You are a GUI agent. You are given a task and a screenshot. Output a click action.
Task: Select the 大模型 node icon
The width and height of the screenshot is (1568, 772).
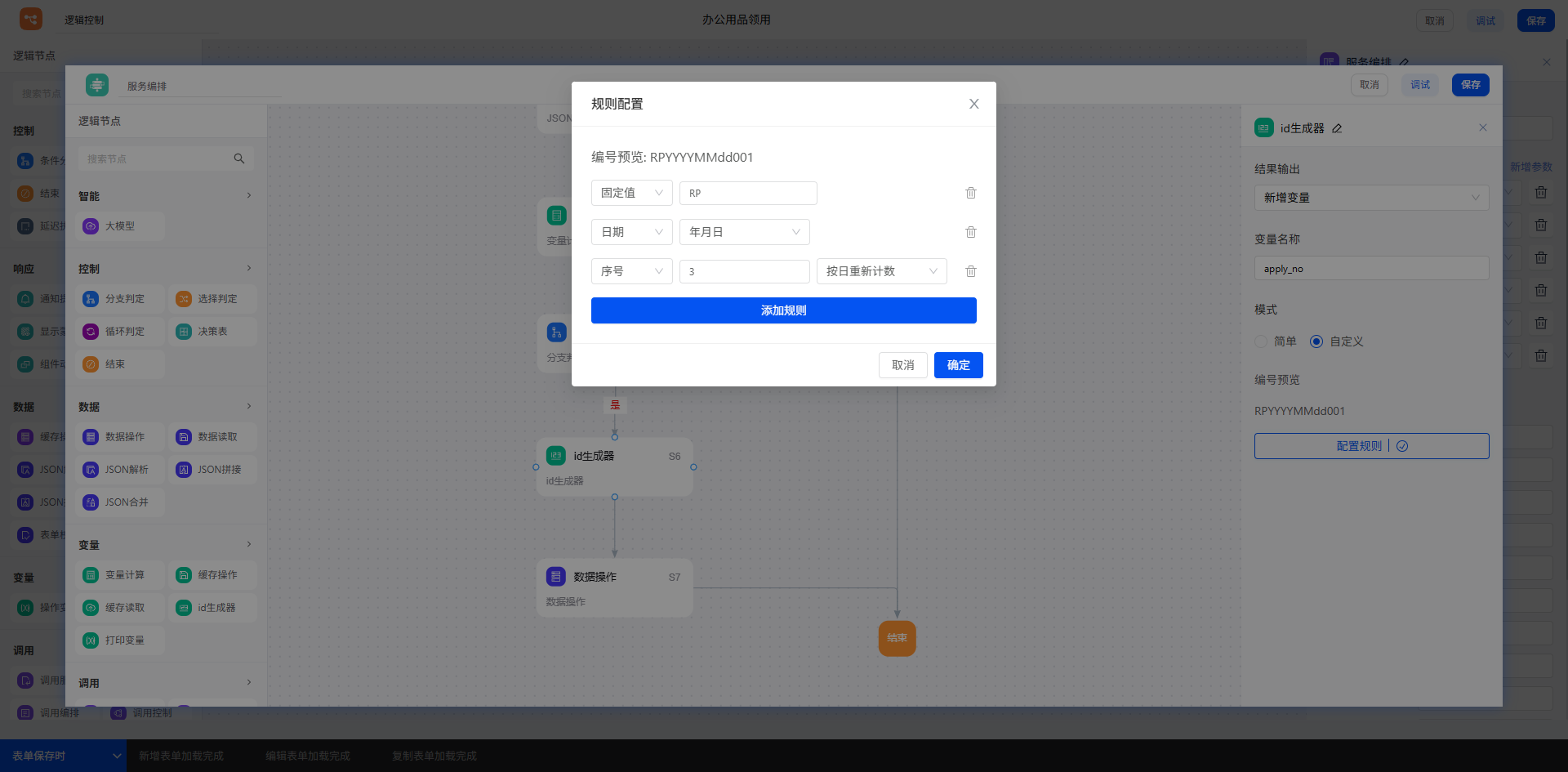[91, 226]
